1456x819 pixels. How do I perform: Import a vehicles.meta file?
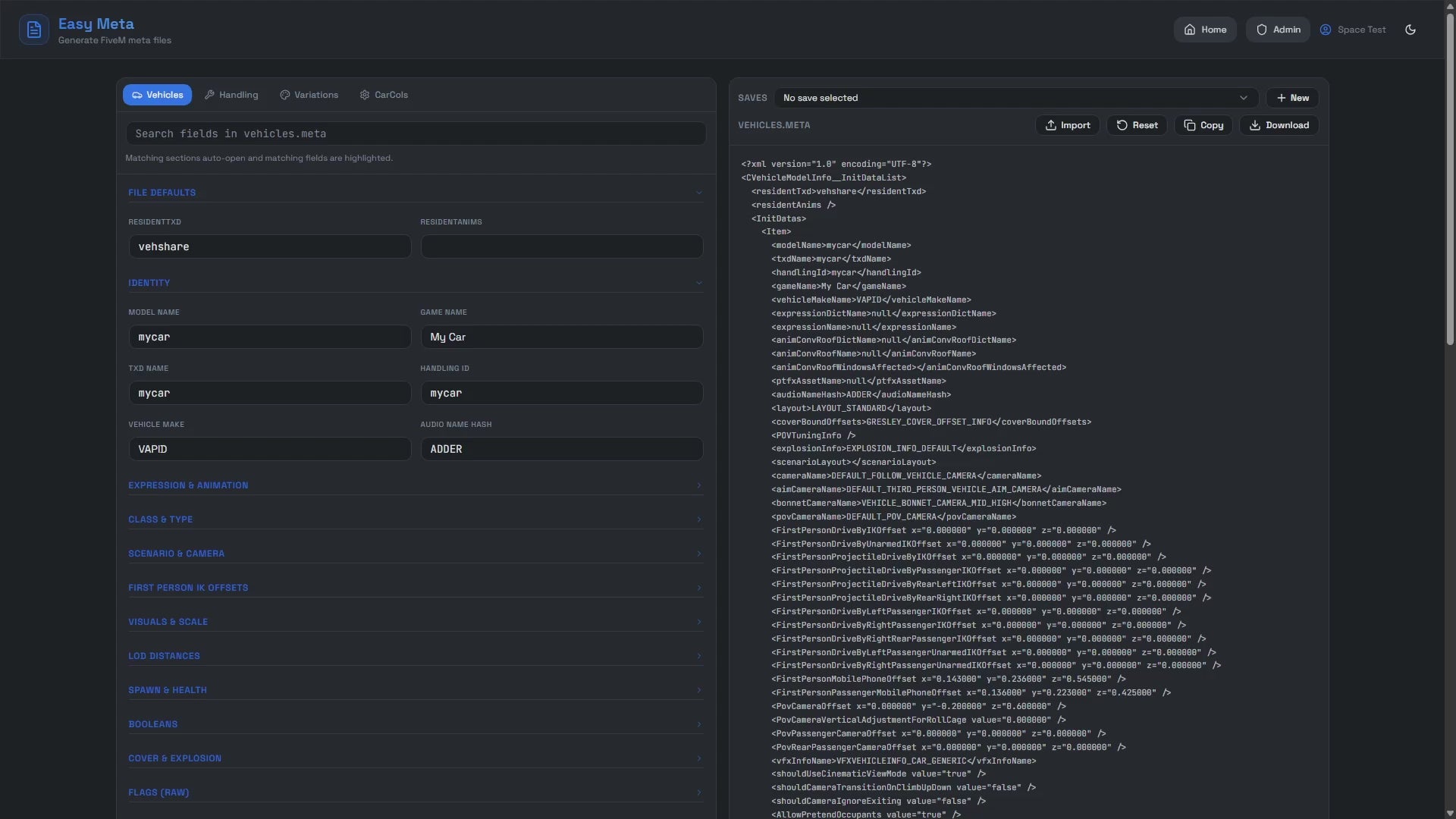click(x=1067, y=125)
